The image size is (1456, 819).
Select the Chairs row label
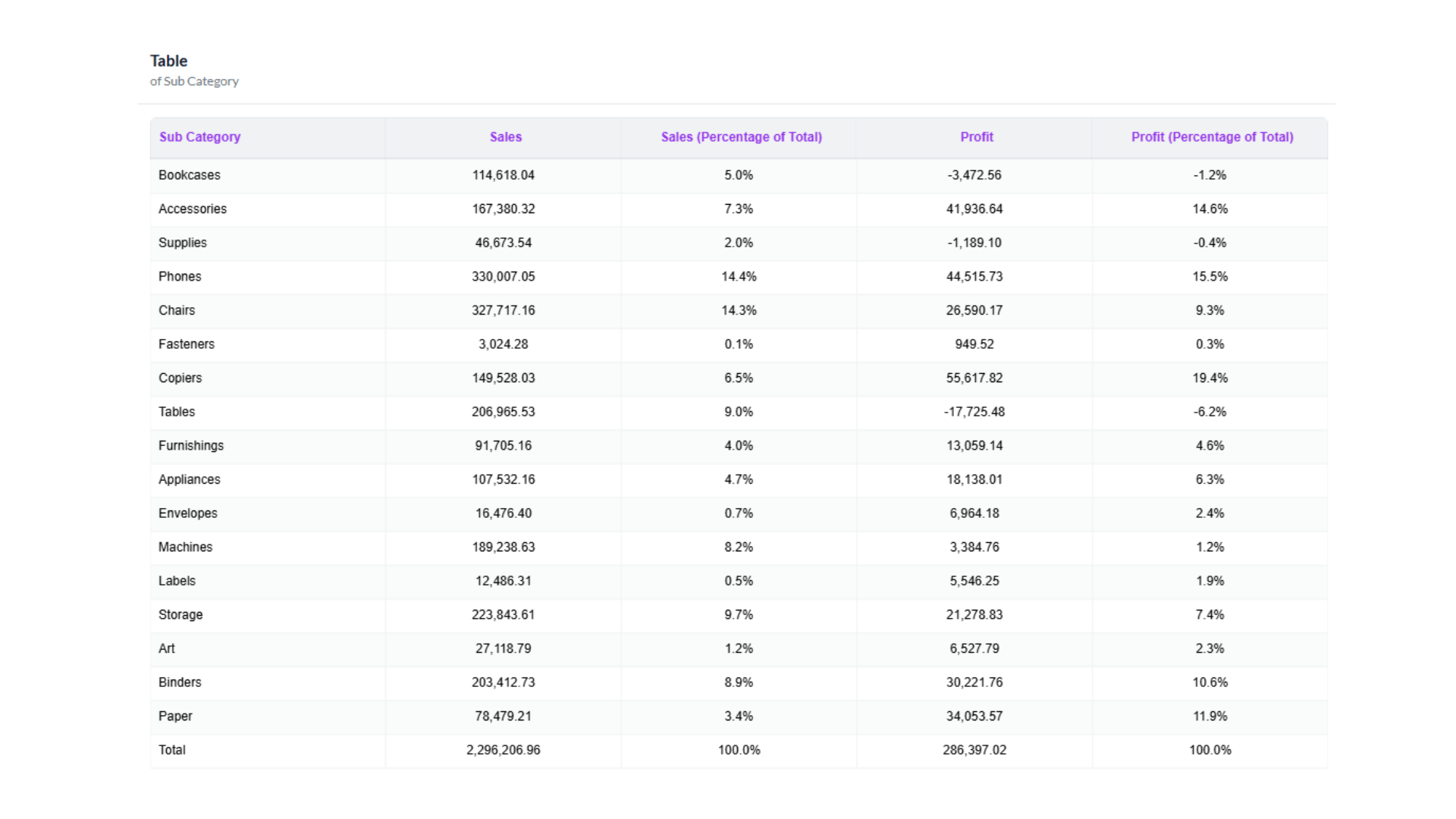[x=177, y=311]
